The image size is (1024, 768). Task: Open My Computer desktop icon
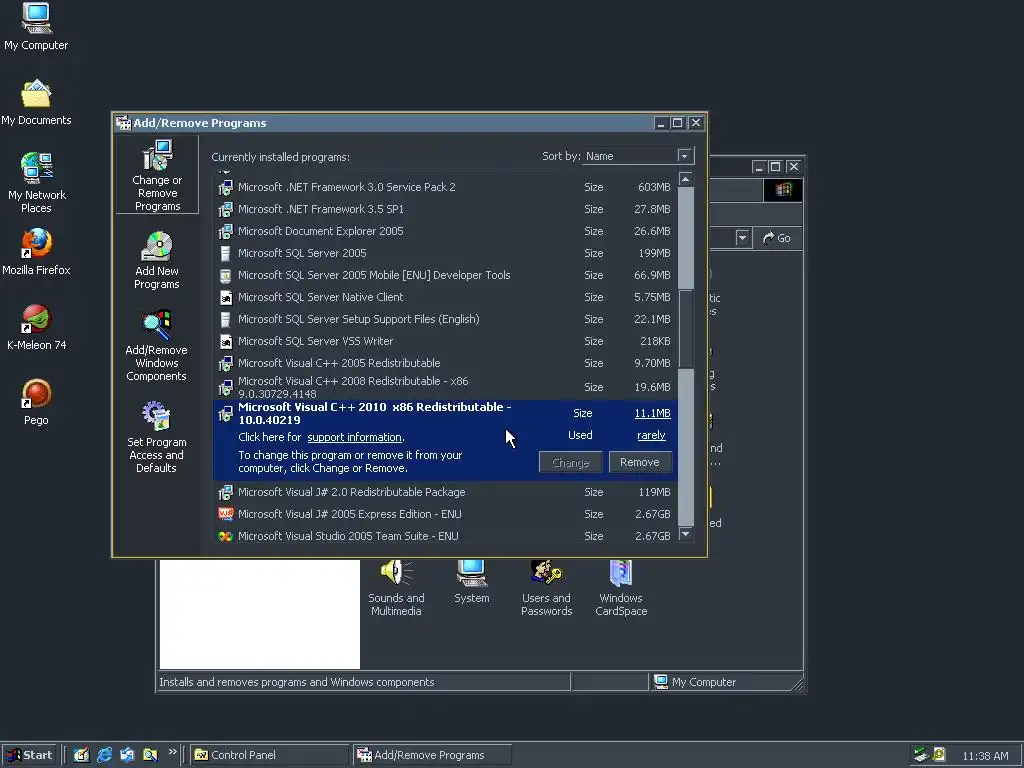[x=36, y=26]
